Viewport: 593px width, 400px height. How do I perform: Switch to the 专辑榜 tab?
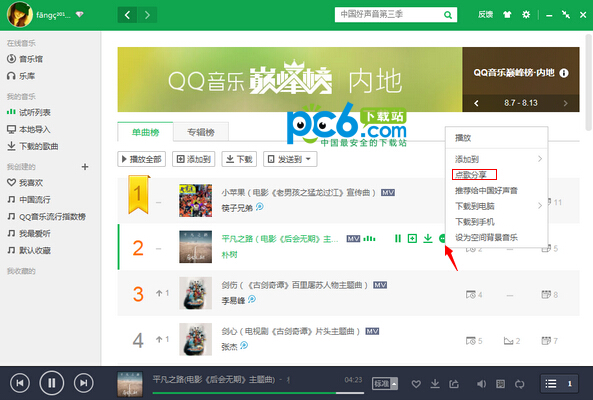click(x=201, y=132)
